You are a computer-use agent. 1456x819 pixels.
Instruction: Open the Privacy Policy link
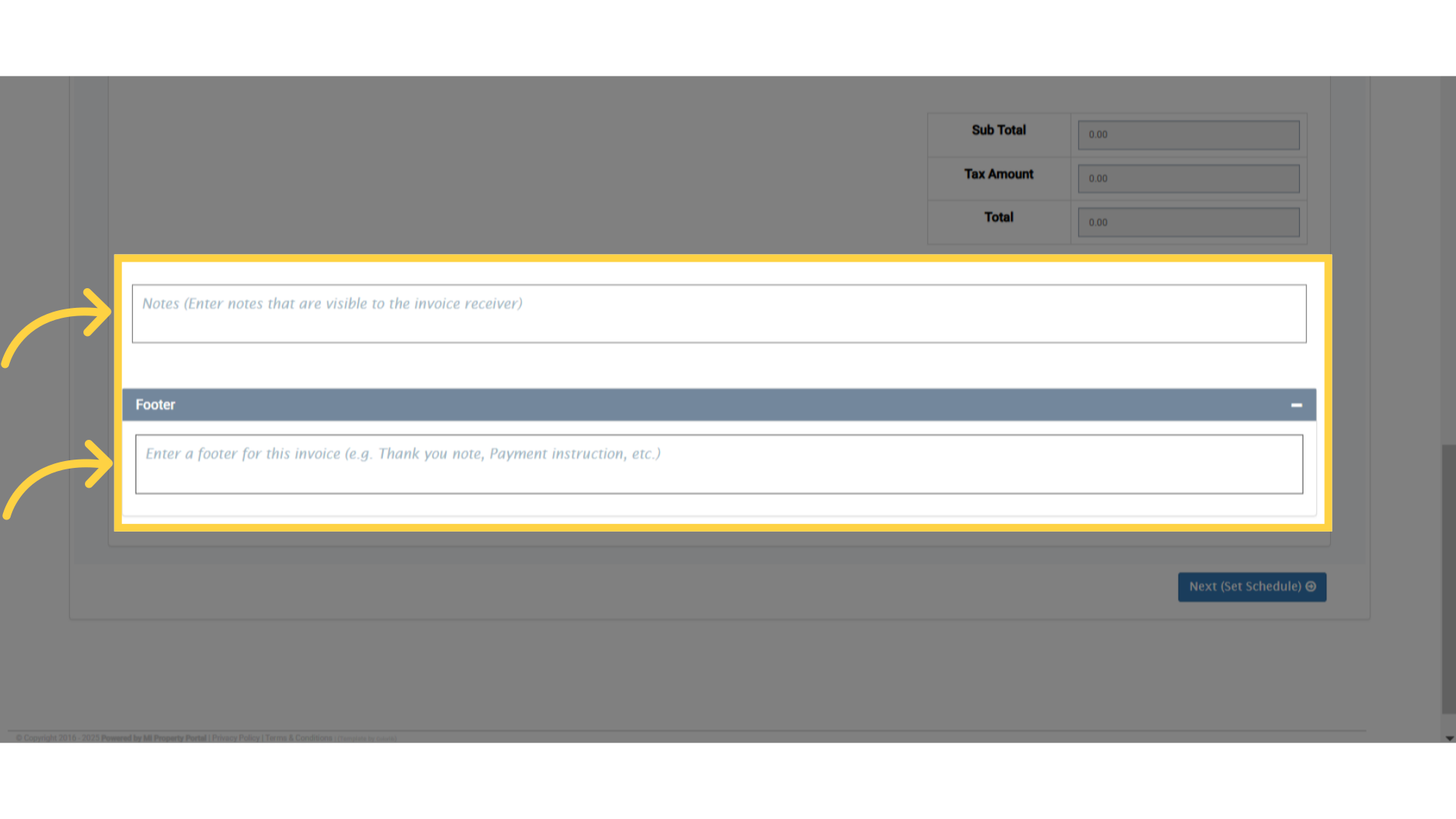(x=235, y=738)
